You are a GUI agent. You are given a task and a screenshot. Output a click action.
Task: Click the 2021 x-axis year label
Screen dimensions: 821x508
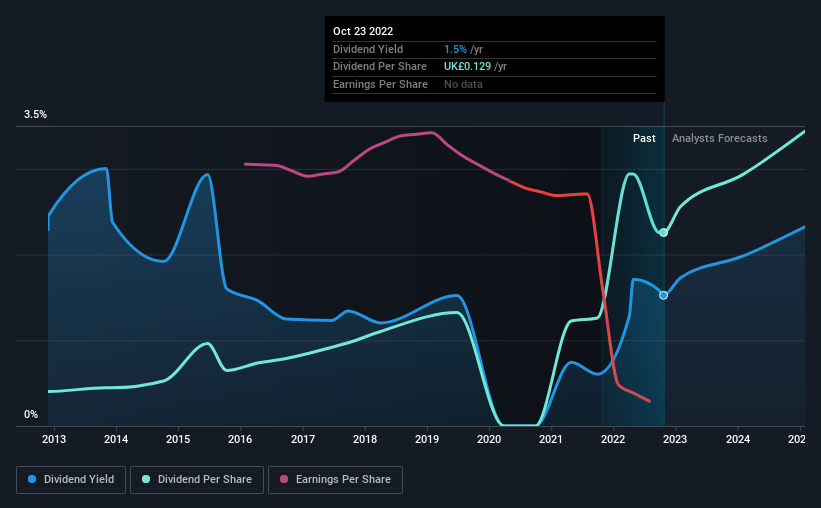(x=551, y=439)
